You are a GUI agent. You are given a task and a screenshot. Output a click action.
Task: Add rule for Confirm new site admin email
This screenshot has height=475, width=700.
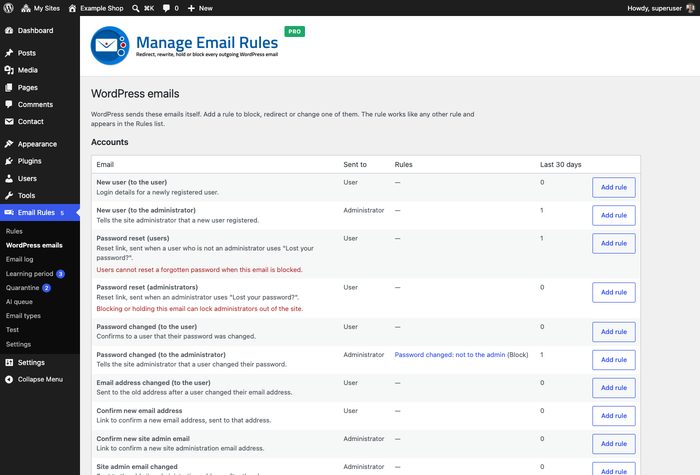(x=614, y=444)
